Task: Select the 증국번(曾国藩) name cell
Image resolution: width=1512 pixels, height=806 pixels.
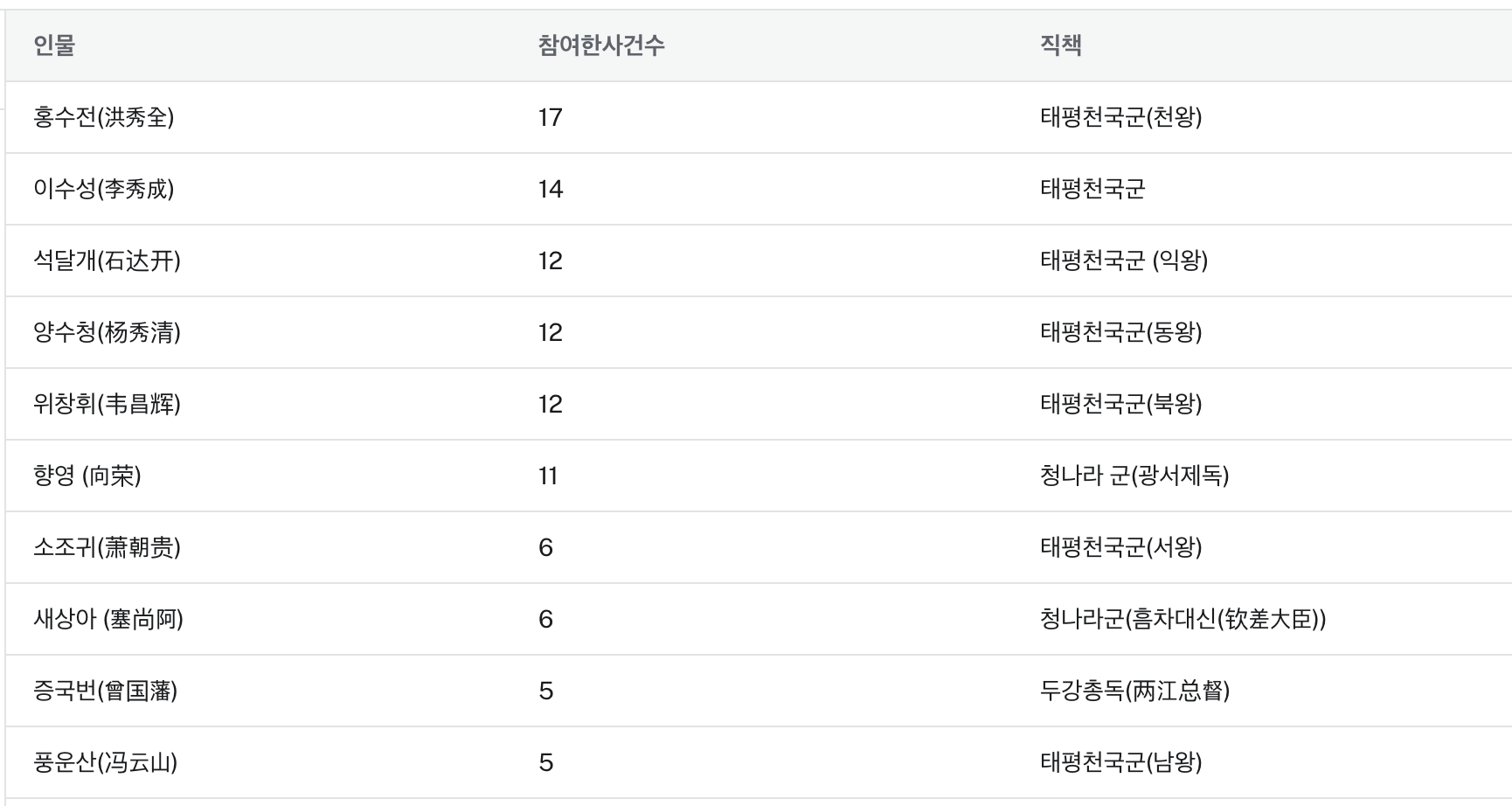Action: (x=106, y=691)
